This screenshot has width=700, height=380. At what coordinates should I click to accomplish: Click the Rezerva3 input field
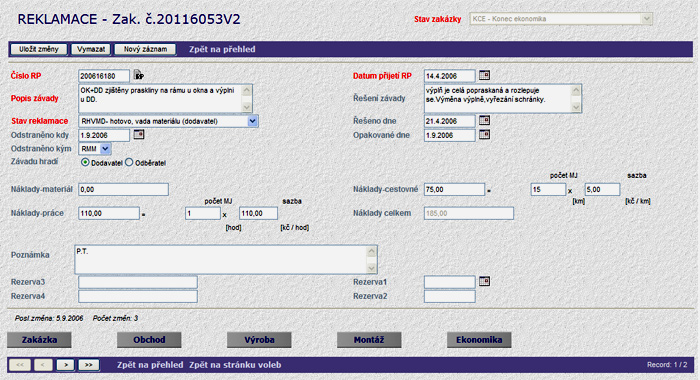click(138, 282)
